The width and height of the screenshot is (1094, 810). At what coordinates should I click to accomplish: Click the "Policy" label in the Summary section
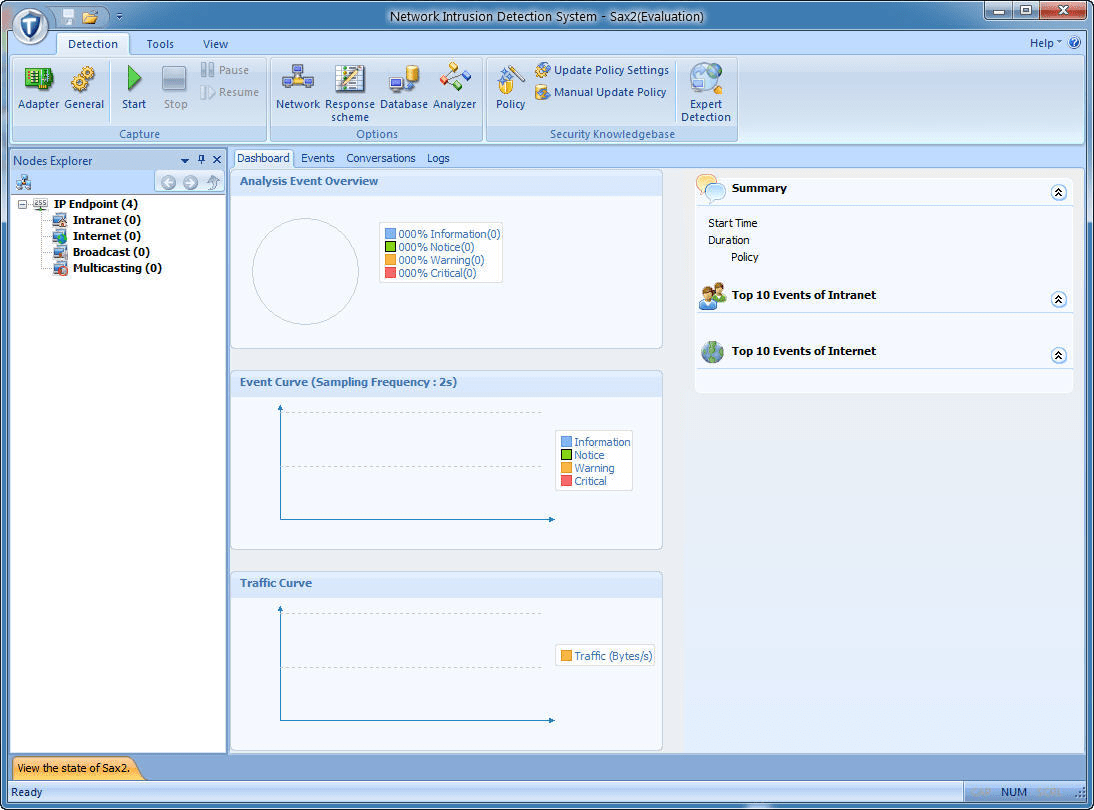point(744,257)
